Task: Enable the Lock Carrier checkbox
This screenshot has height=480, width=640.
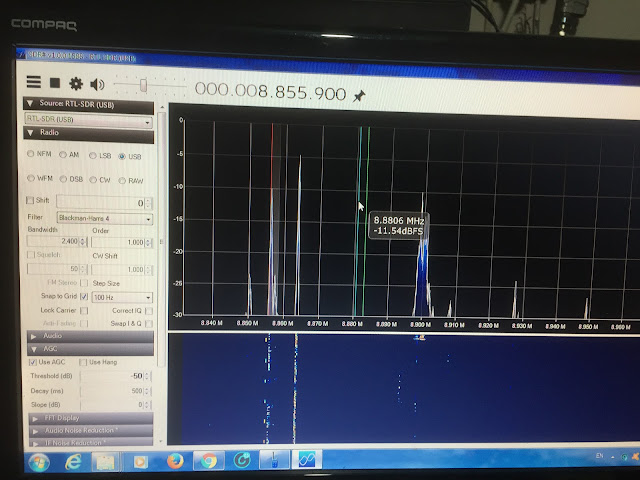Action: (84, 311)
